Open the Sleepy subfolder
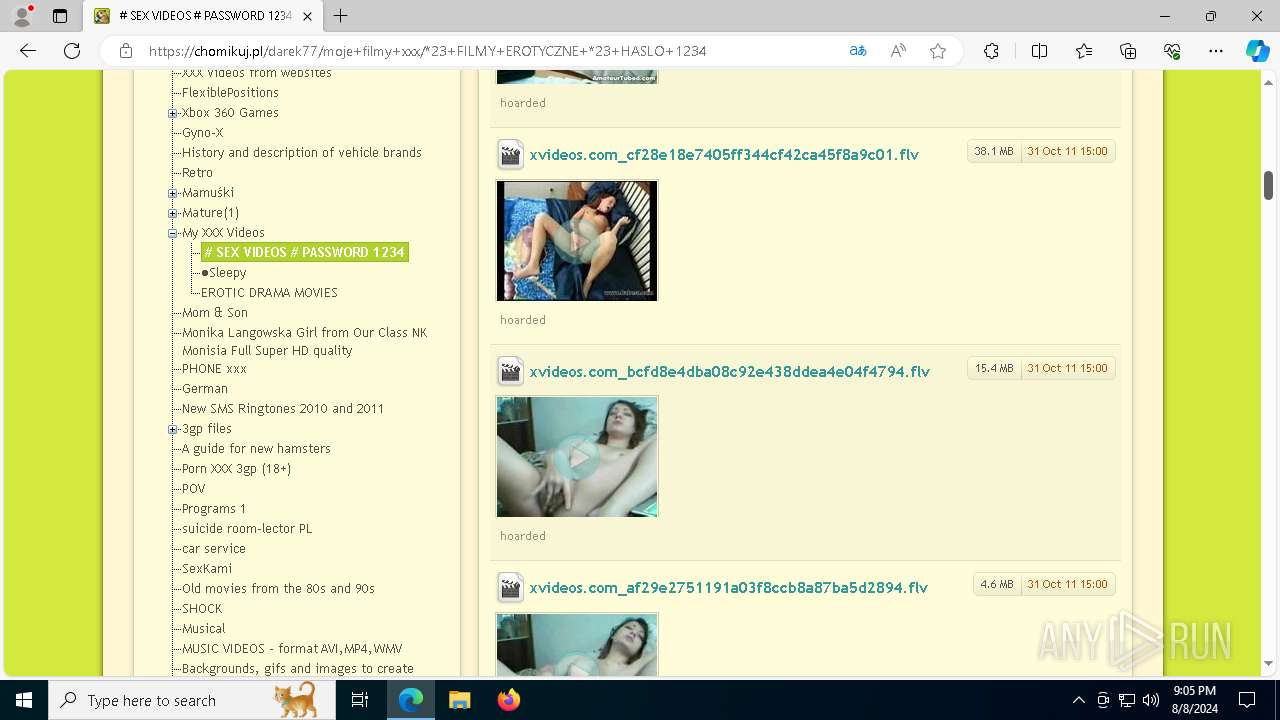Viewport: 1280px width, 720px height. [228, 273]
